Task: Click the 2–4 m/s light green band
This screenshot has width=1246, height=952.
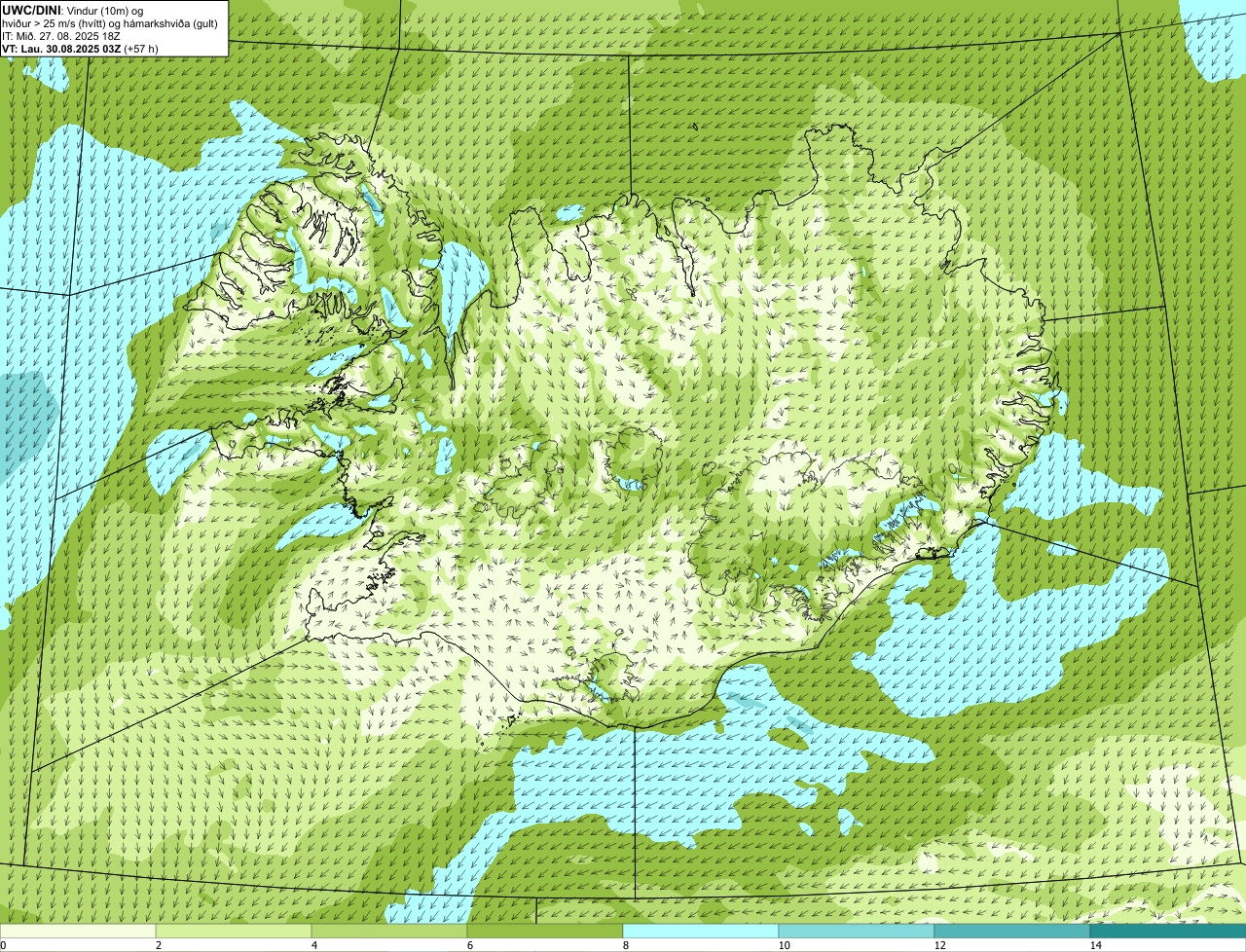Action: pyautogui.click(x=234, y=932)
